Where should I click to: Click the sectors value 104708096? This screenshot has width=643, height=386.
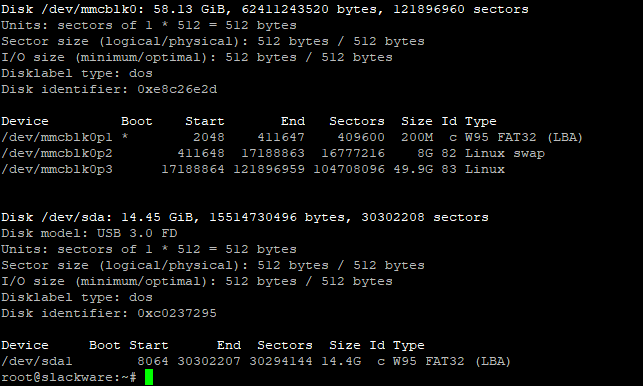tap(349, 169)
